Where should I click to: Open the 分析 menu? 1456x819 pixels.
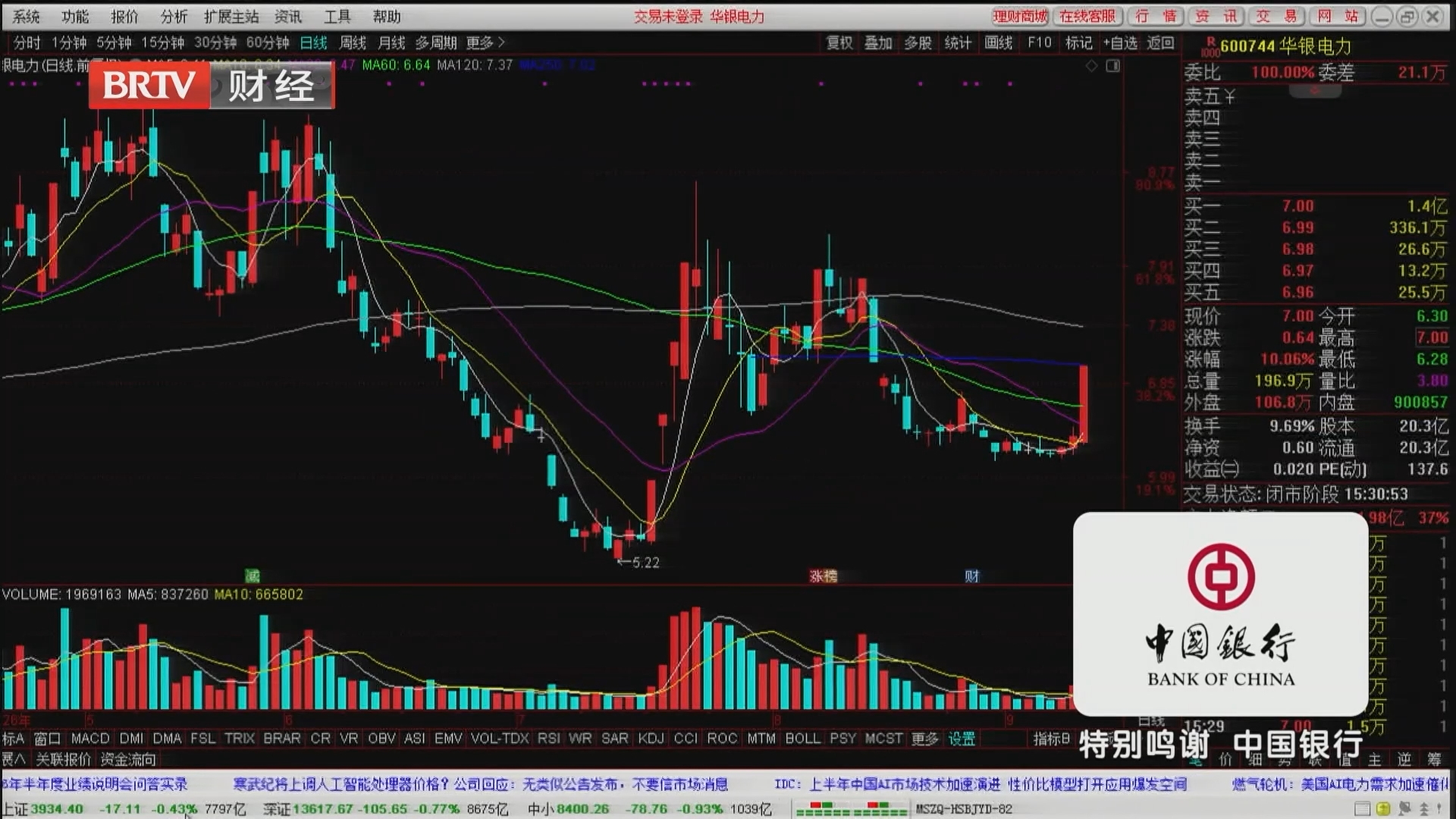(x=174, y=16)
